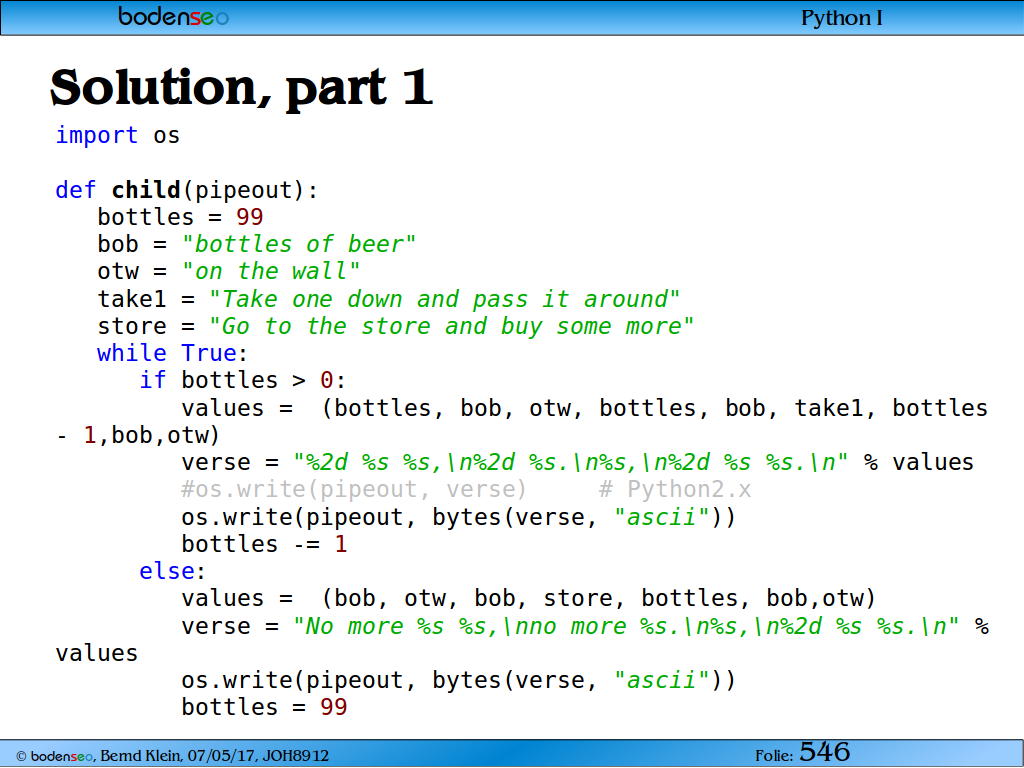Screen dimensions: 1024x768
Task: Click the 'Python I' header title
Action: point(841,18)
